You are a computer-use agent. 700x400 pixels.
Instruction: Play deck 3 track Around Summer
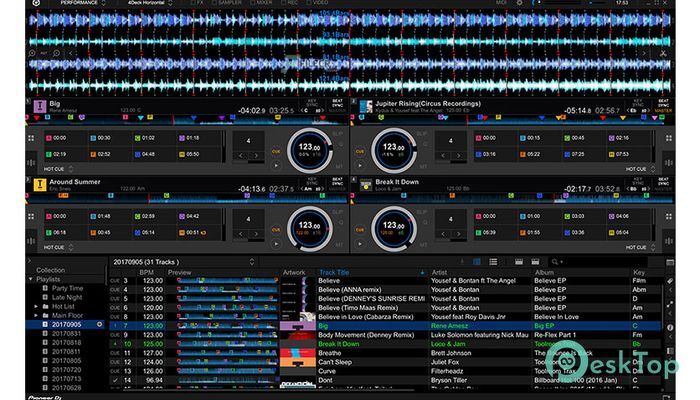276,244
